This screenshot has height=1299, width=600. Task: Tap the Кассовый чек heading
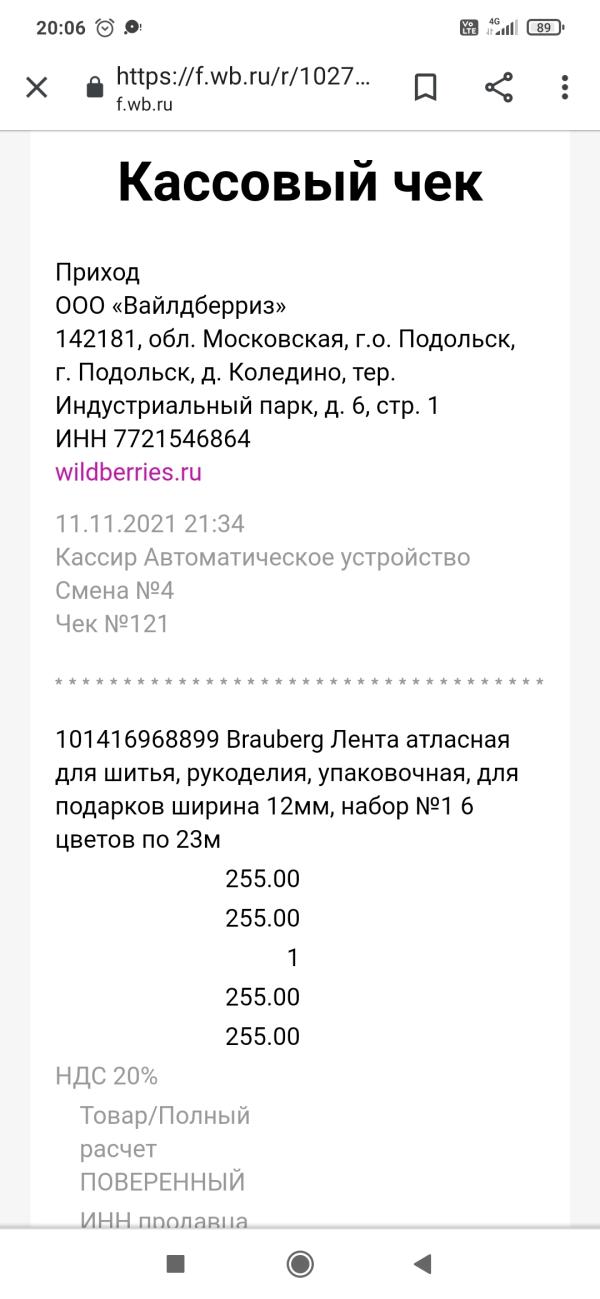click(300, 182)
